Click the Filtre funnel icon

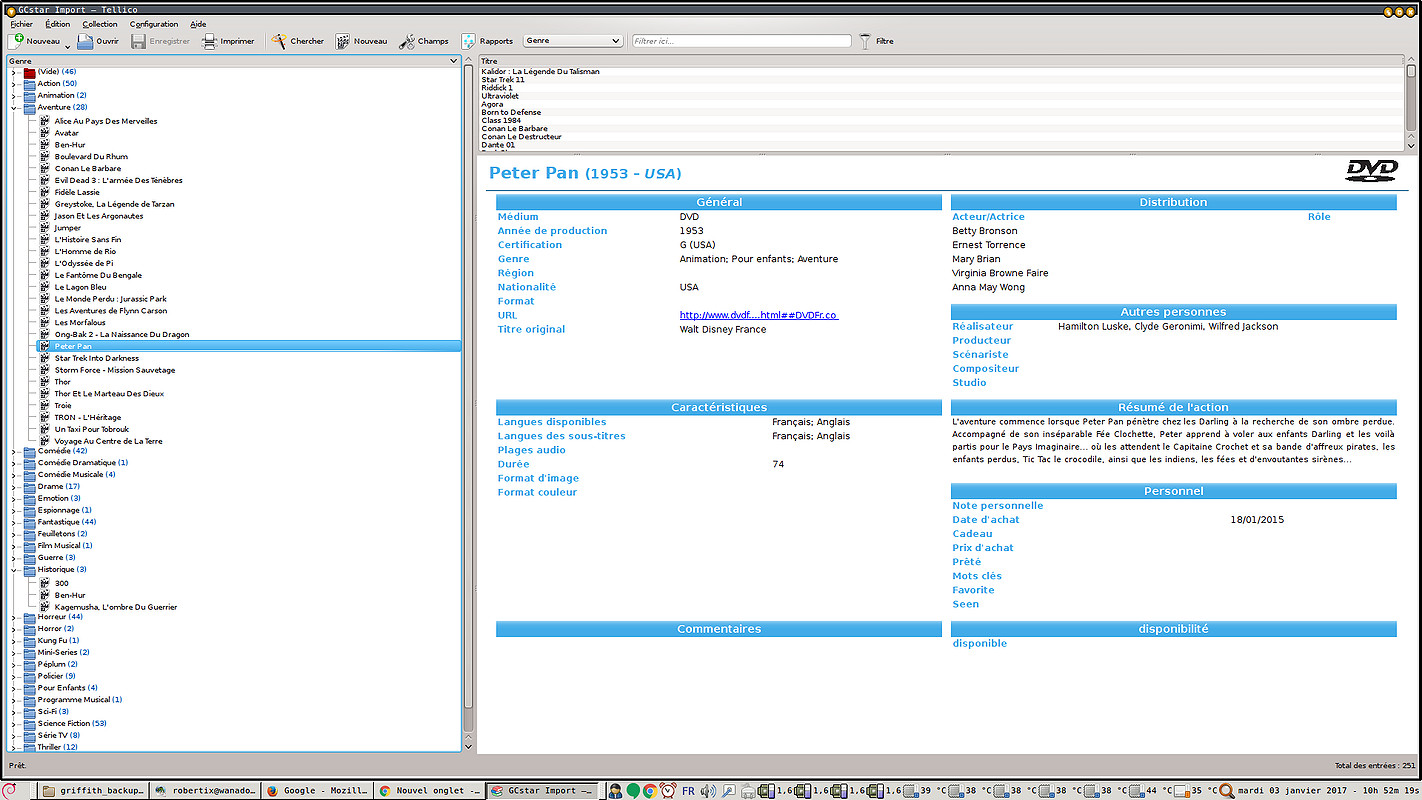click(x=866, y=41)
